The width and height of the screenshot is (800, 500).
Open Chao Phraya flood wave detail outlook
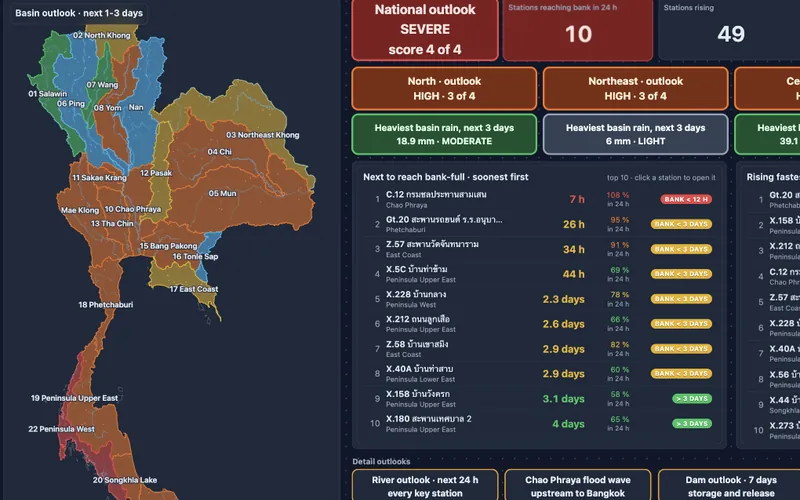point(578,486)
